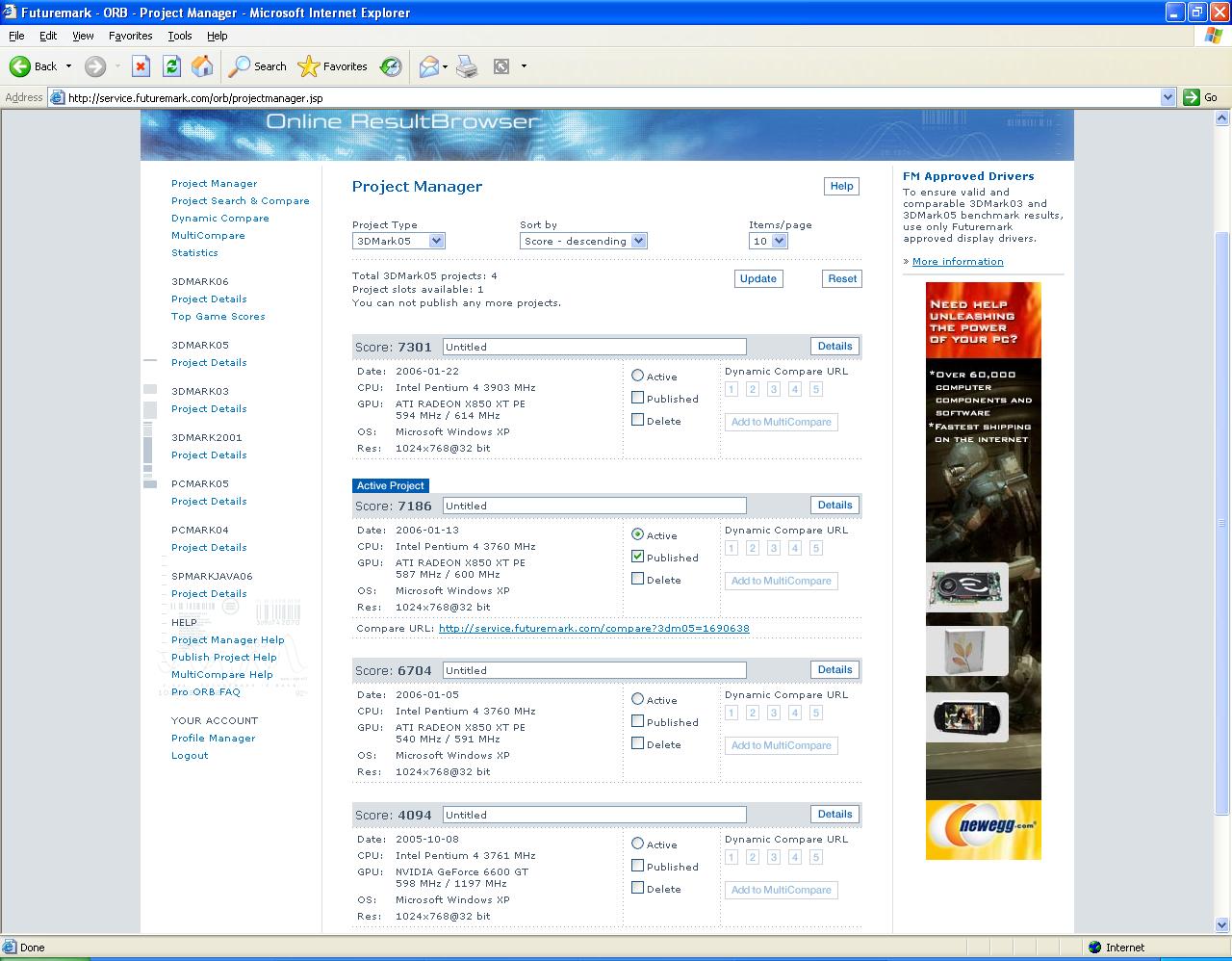Open the Favorites star toolbar button
Viewport: 1232px width, 961px height.
click(333, 66)
